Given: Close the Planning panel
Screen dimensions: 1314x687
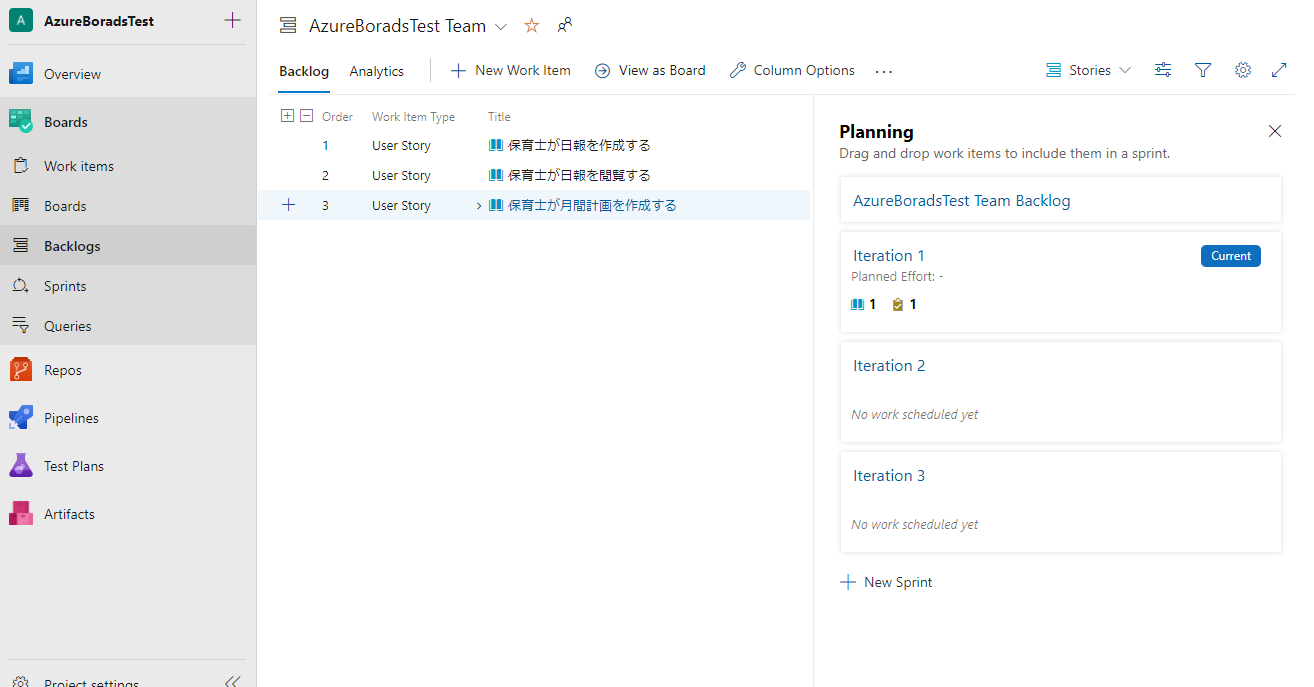Looking at the screenshot, I should coord(1275,131).
